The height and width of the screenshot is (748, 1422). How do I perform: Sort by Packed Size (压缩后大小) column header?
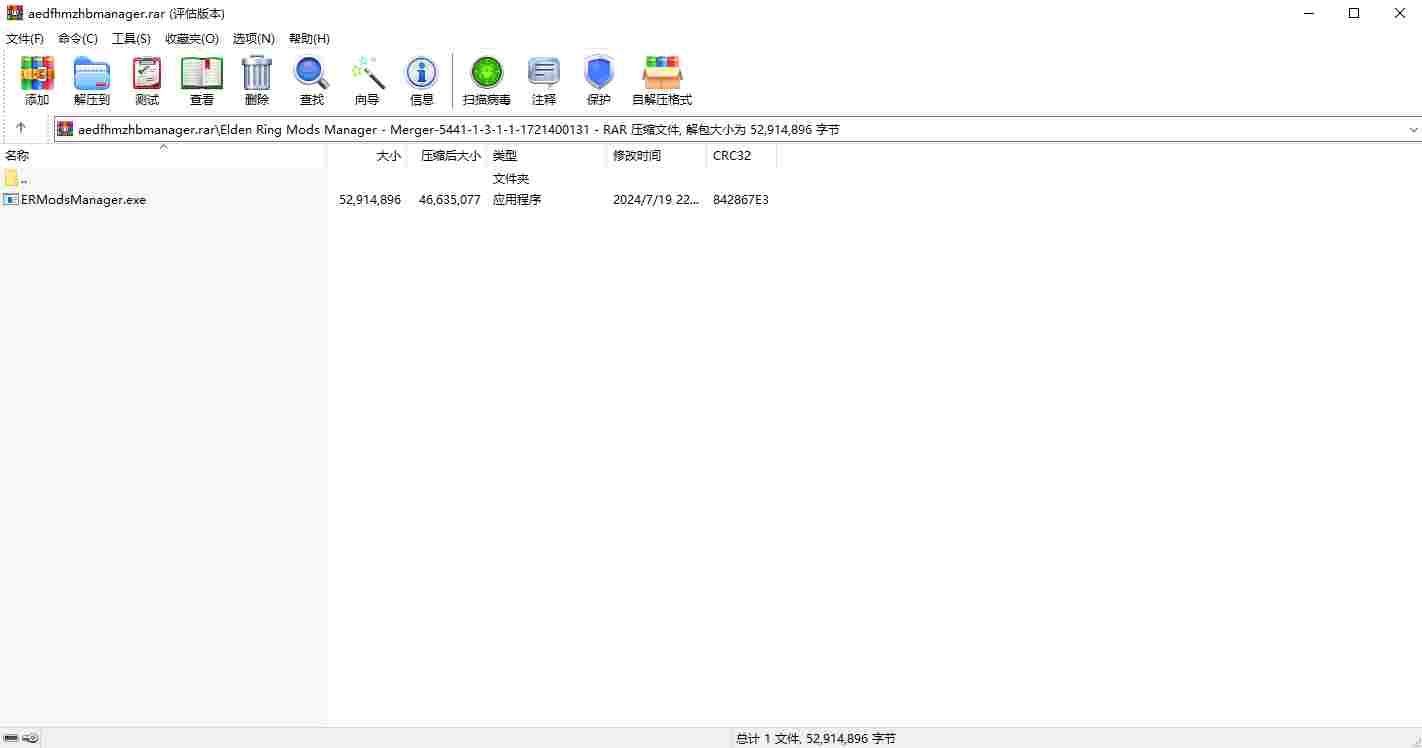[446, 155]
